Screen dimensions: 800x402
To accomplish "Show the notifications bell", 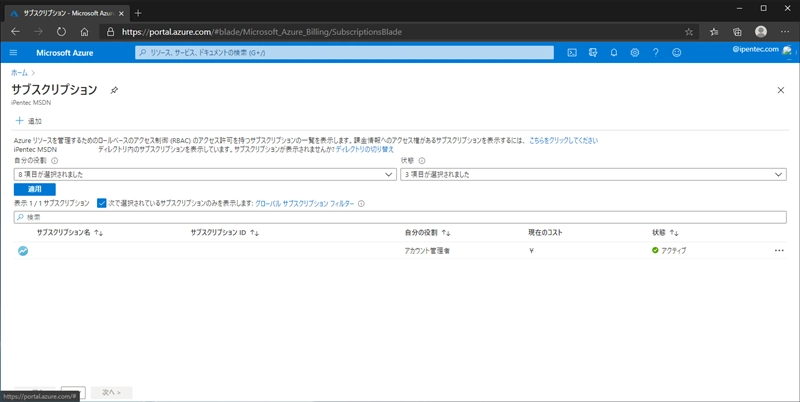I will point(614,53).
